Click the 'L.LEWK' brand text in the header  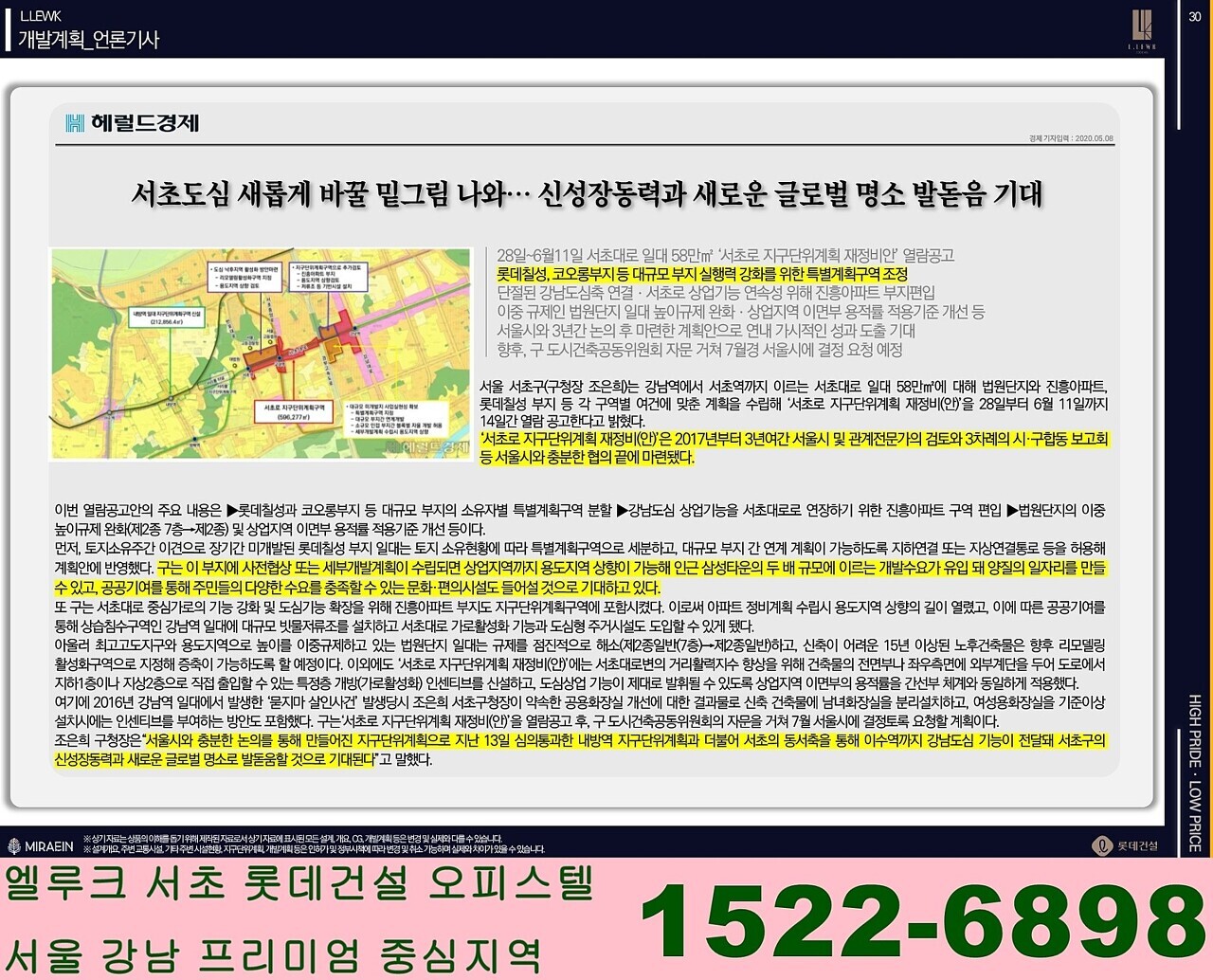tap(42, 16)
